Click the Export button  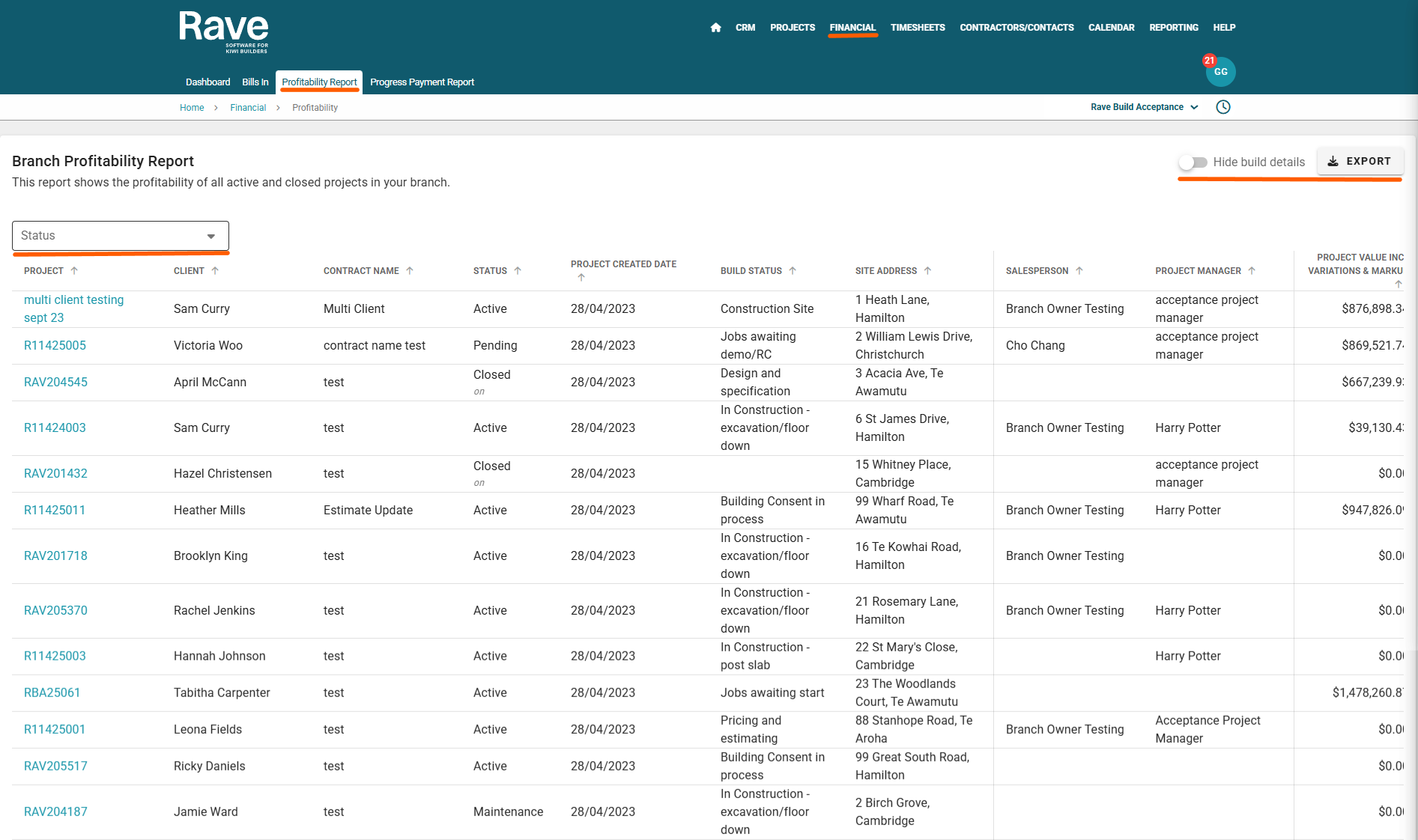coord(1360,162)
